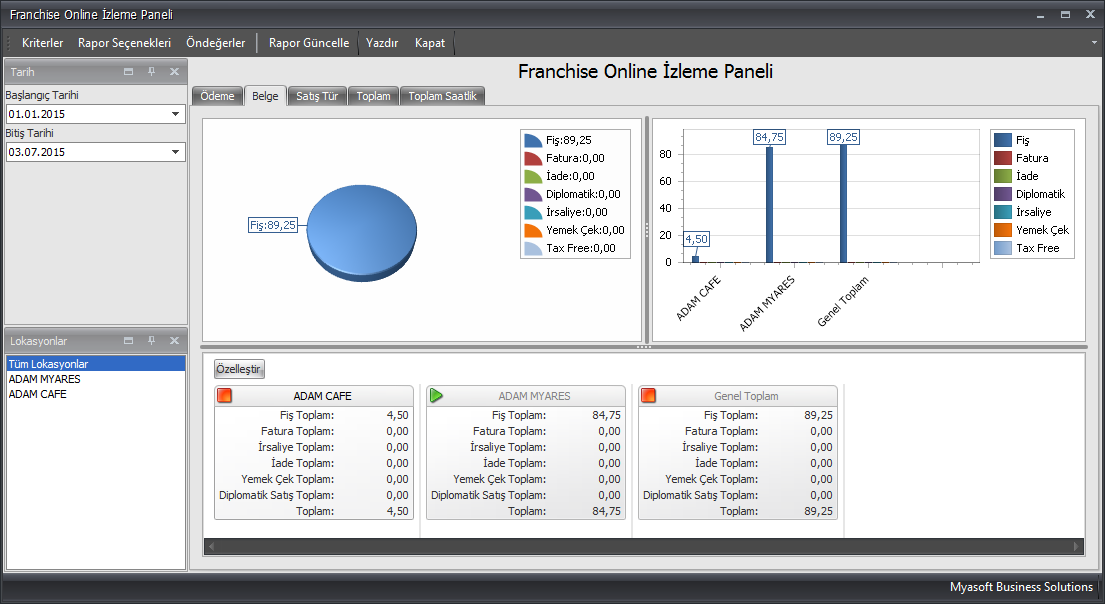This screenshot has height=604, width=1105.
Task: Click Toplam value 4,50 in ADAM CAFE card
Action: click(x=397, y=511)
